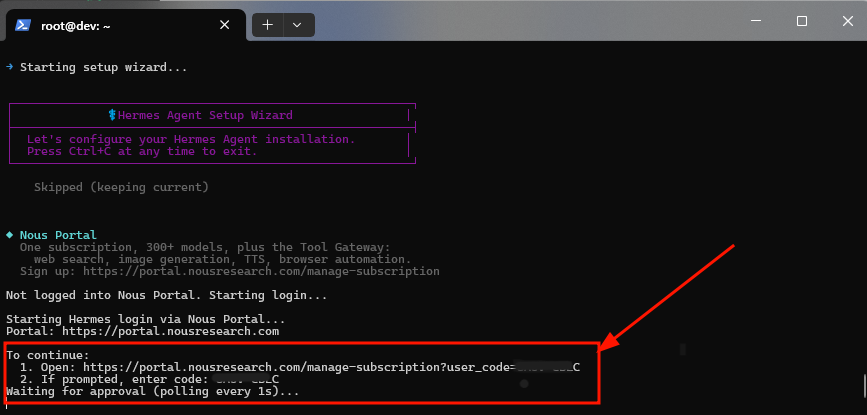Close the terminal window
This screenshot has width=867, height=415.
tap(848, 21)
